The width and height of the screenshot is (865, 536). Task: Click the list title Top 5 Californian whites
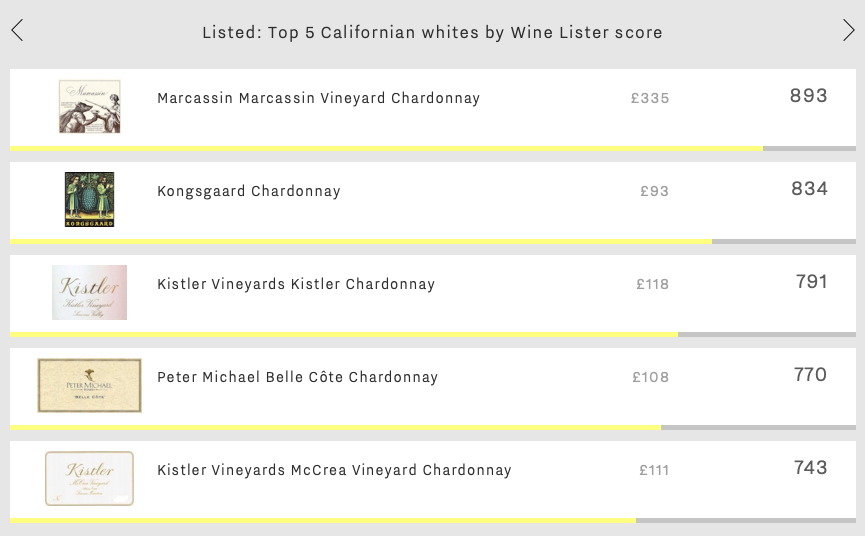click(432, 33)
